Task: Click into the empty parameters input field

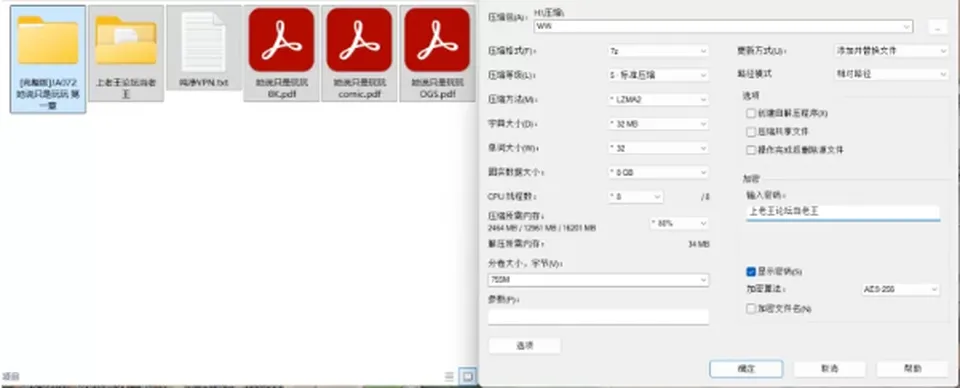Action: (598, 316)
